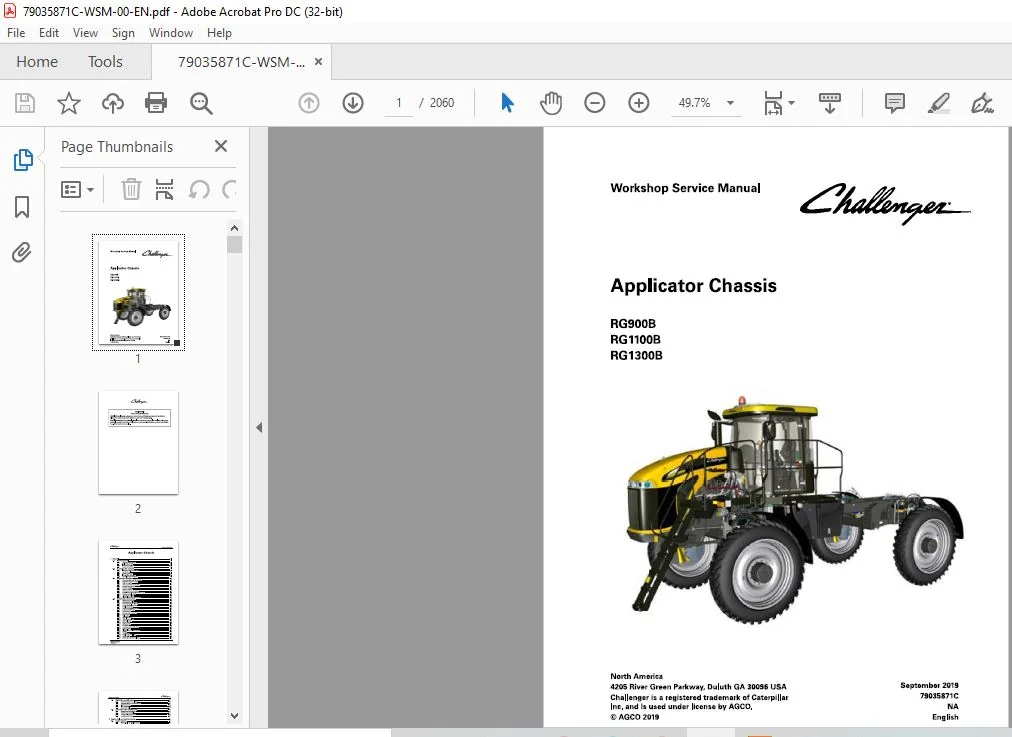Rotate page clockwise in thumbnails panel
This screenshot has height=737, width=1012.
[229, 190]
